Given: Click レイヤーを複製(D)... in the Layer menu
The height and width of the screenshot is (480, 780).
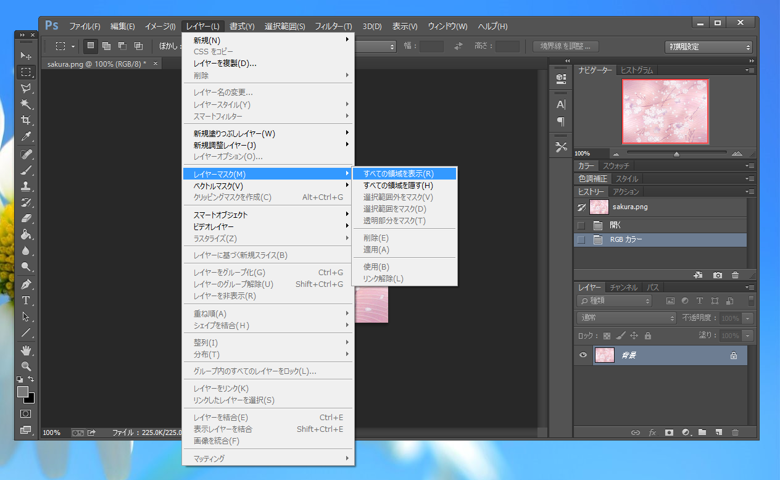Looking at the screenshot, I should [225, 63].
